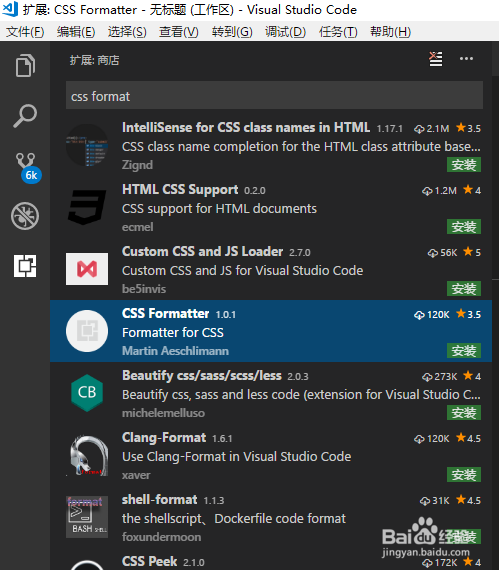This screenshot has height=570, width=499.
Task: Install the HTML CSS Support extension
Action: (464, 227)
